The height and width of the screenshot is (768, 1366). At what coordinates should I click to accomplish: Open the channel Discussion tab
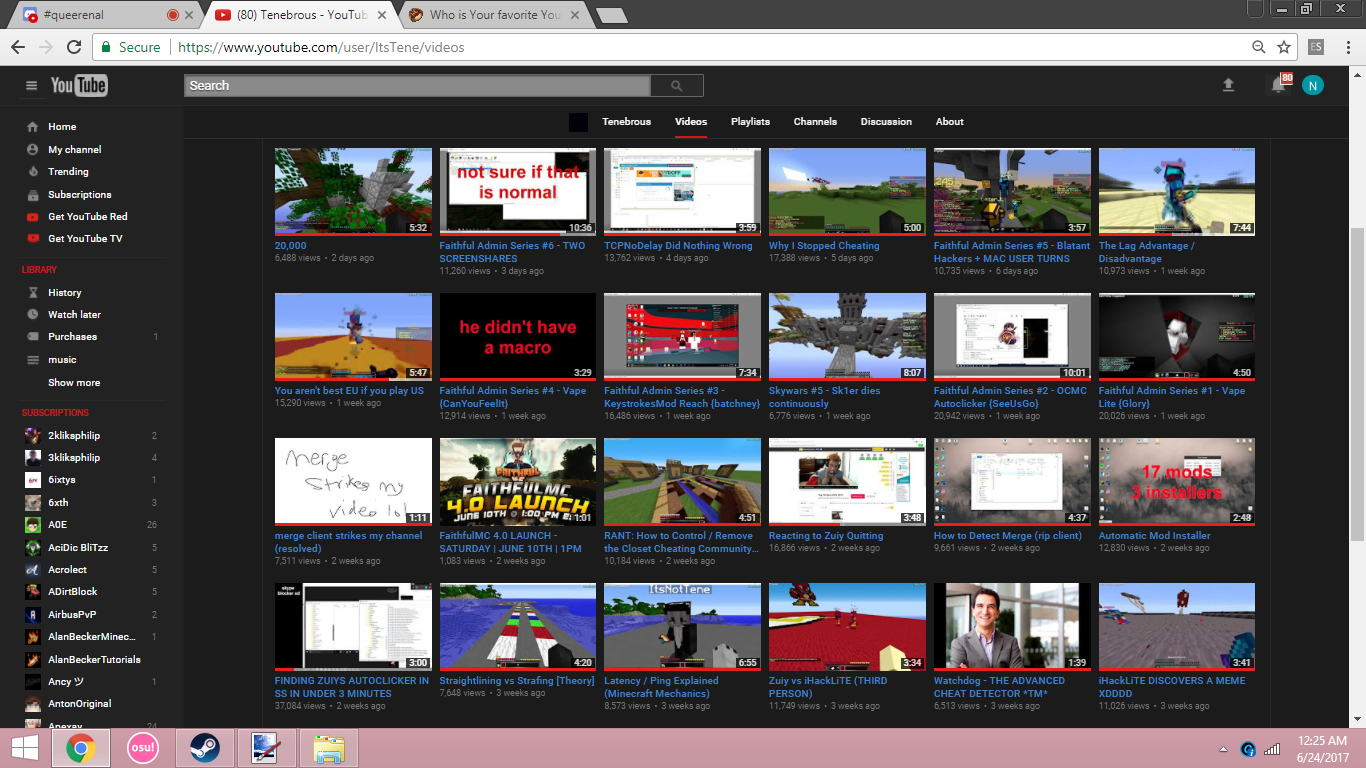pos(886,122)
